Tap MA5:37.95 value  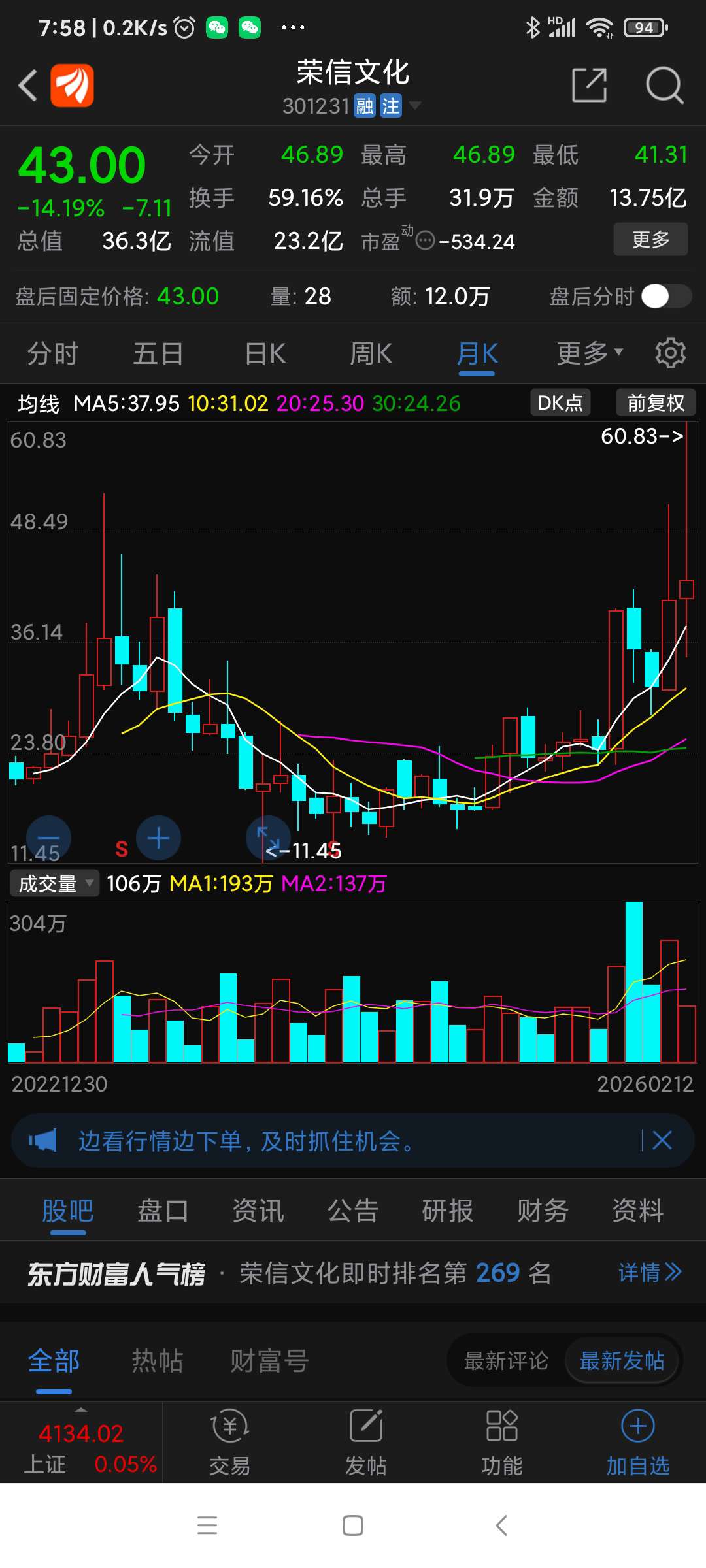tap(126, 404)
